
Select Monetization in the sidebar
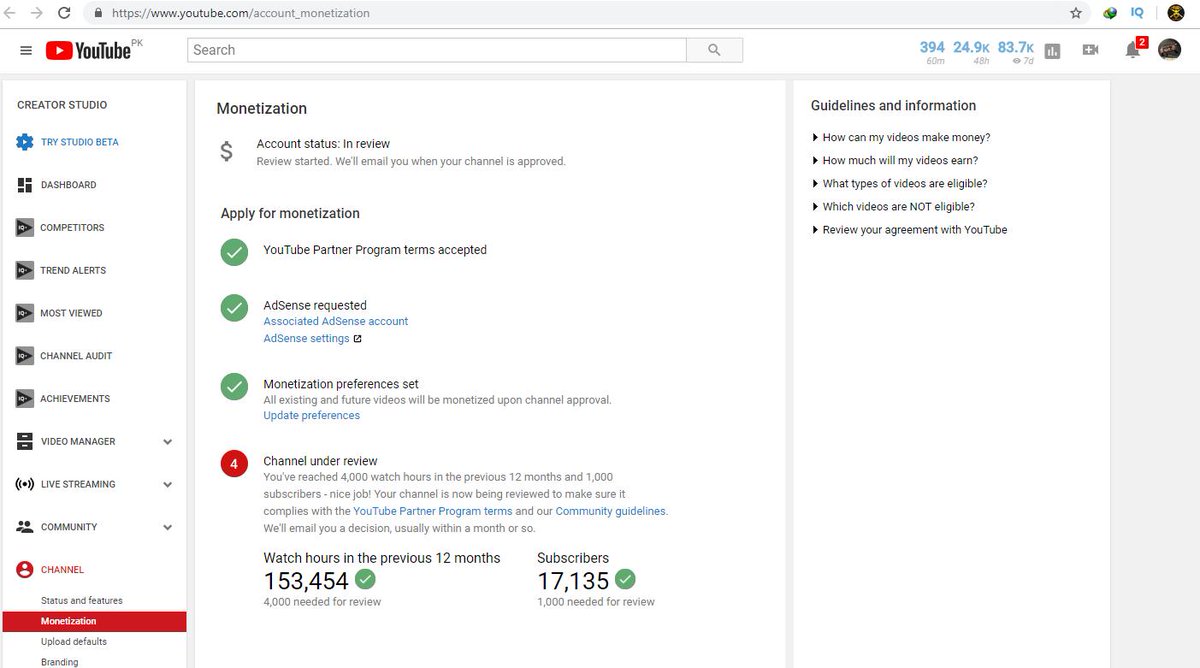[x=94, y=622]
